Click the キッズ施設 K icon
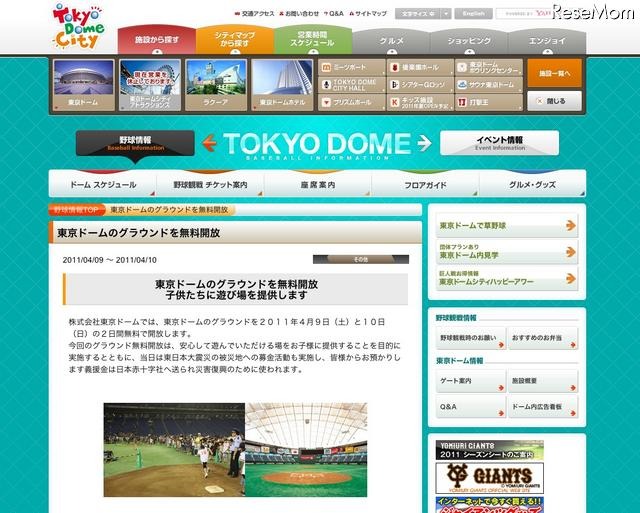Image resolution: width=640 pixels, height=513 pixels. coord(394,102)
